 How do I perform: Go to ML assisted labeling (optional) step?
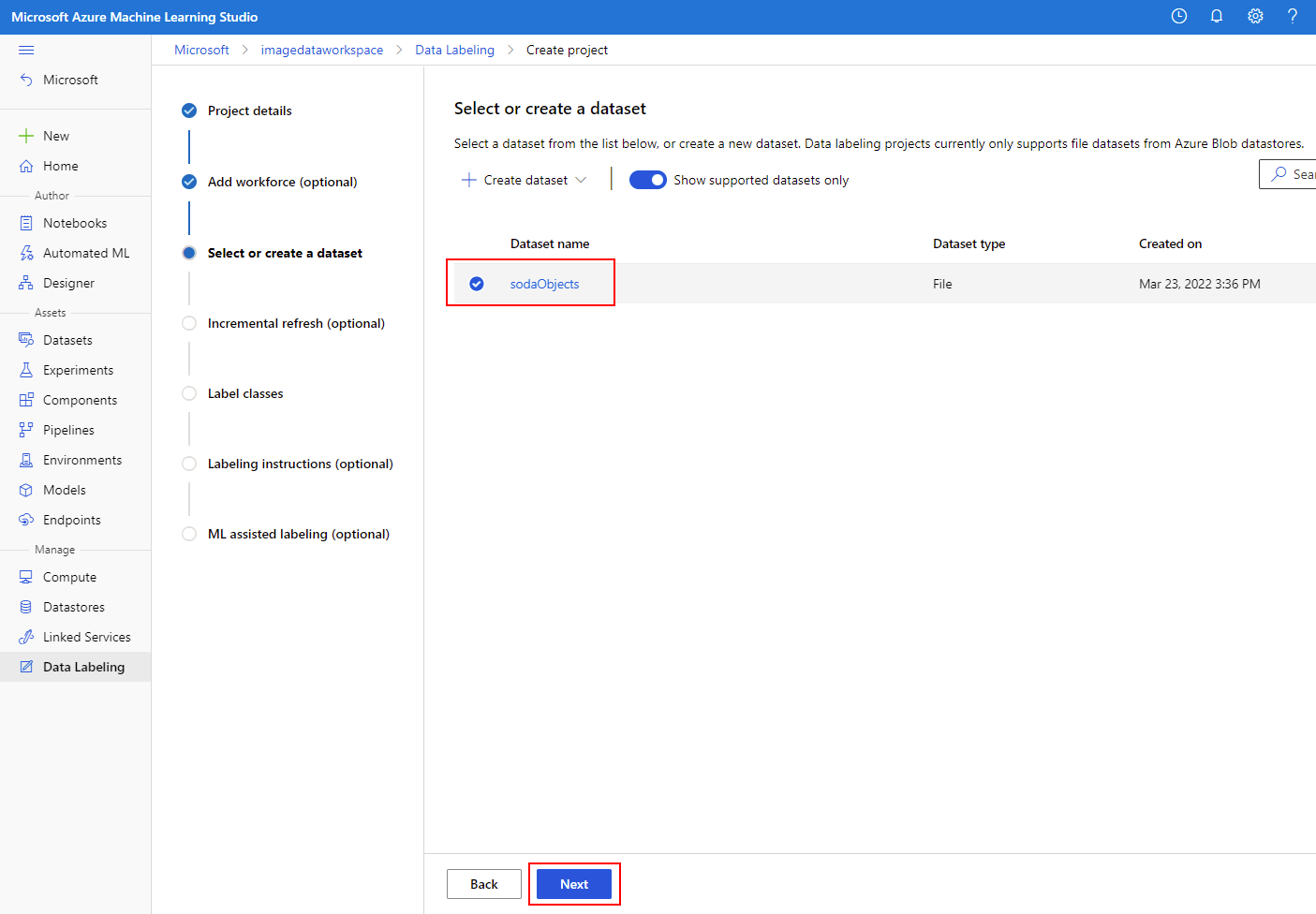pos(299,534)
